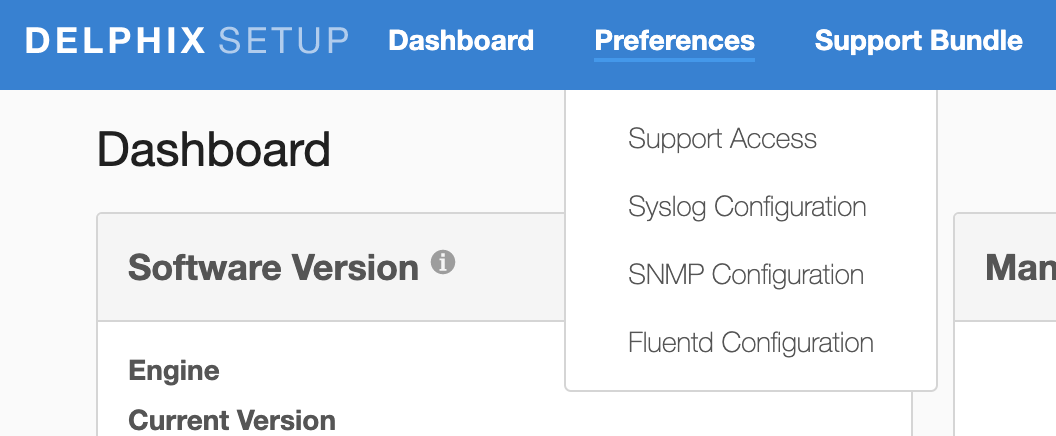
Task: Click blank space above Support Access in the menu
Action: click(750, 105)
